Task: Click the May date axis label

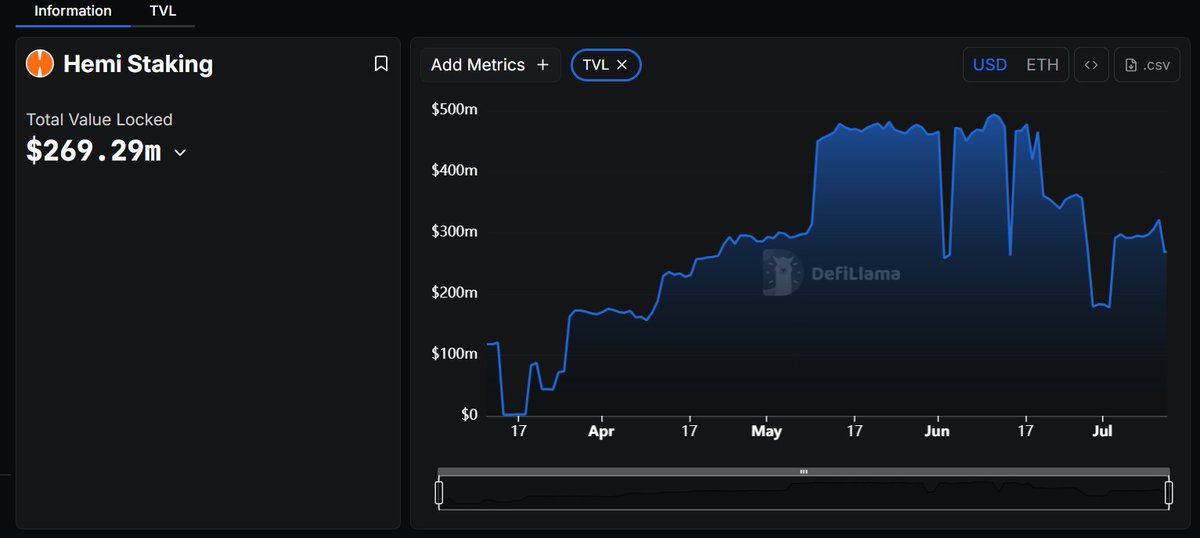Action: [x=766, y=432]
